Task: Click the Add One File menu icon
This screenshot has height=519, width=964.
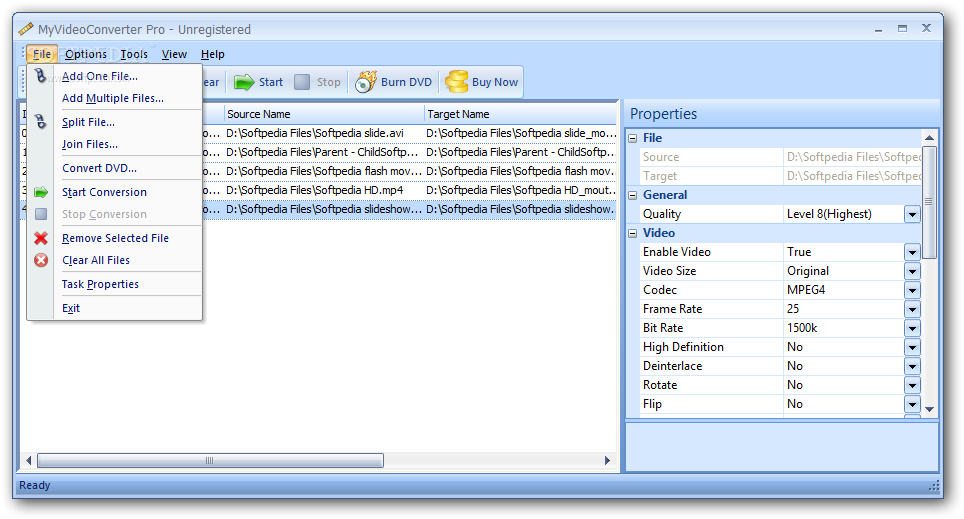Action: [x=41, y=76]
